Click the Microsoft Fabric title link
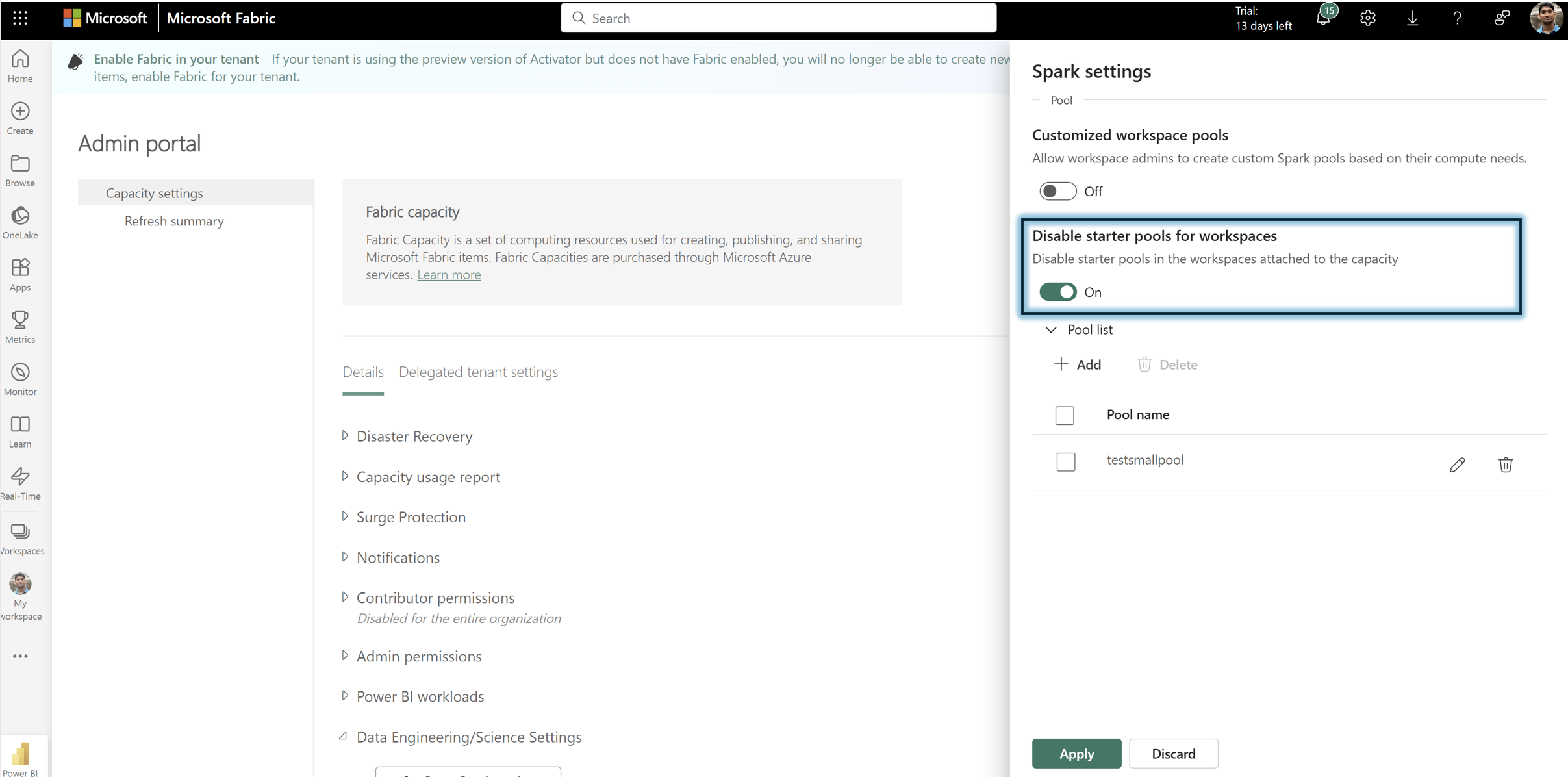The image size is (1568, 777). (221, 18)
